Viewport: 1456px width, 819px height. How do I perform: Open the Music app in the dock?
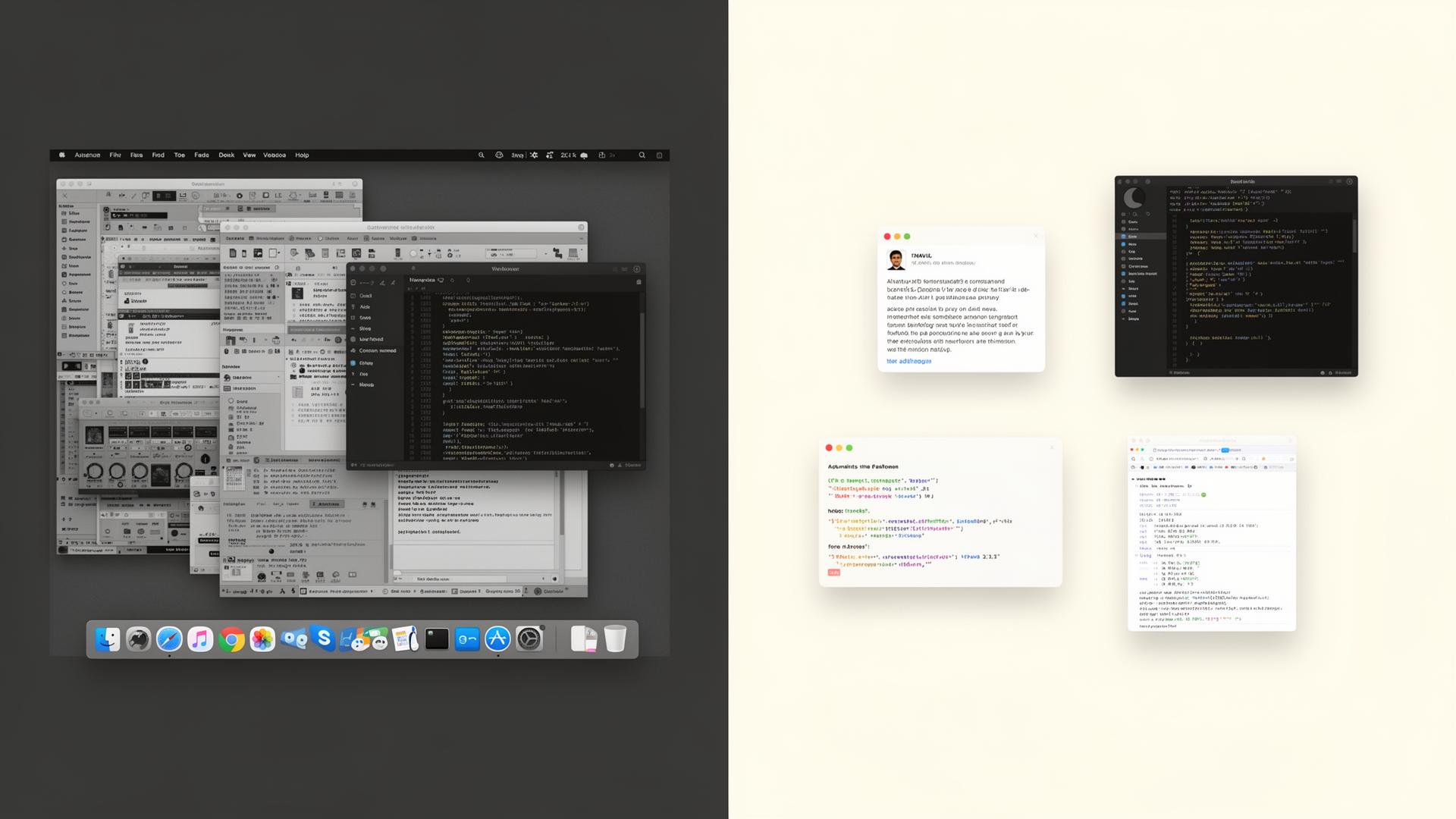pyautogui.click(x=200, y=639)
